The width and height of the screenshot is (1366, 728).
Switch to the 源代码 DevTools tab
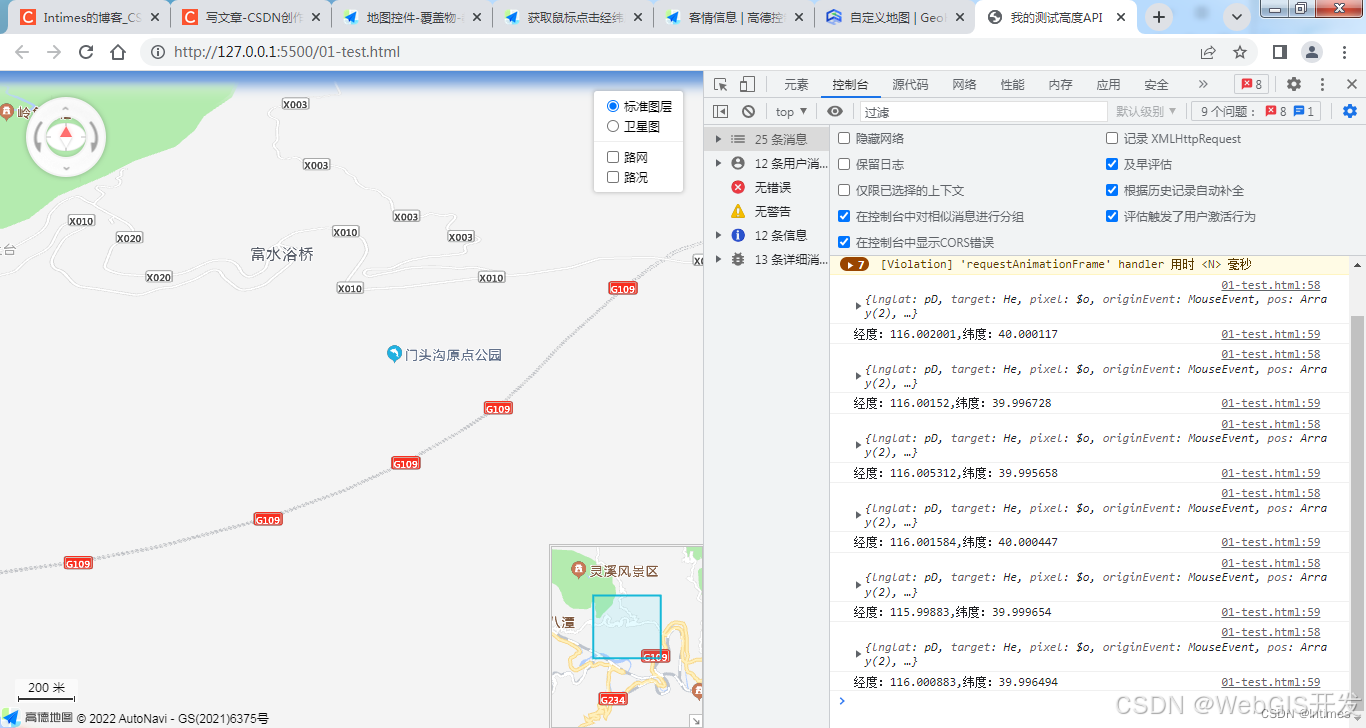[910, 85]
